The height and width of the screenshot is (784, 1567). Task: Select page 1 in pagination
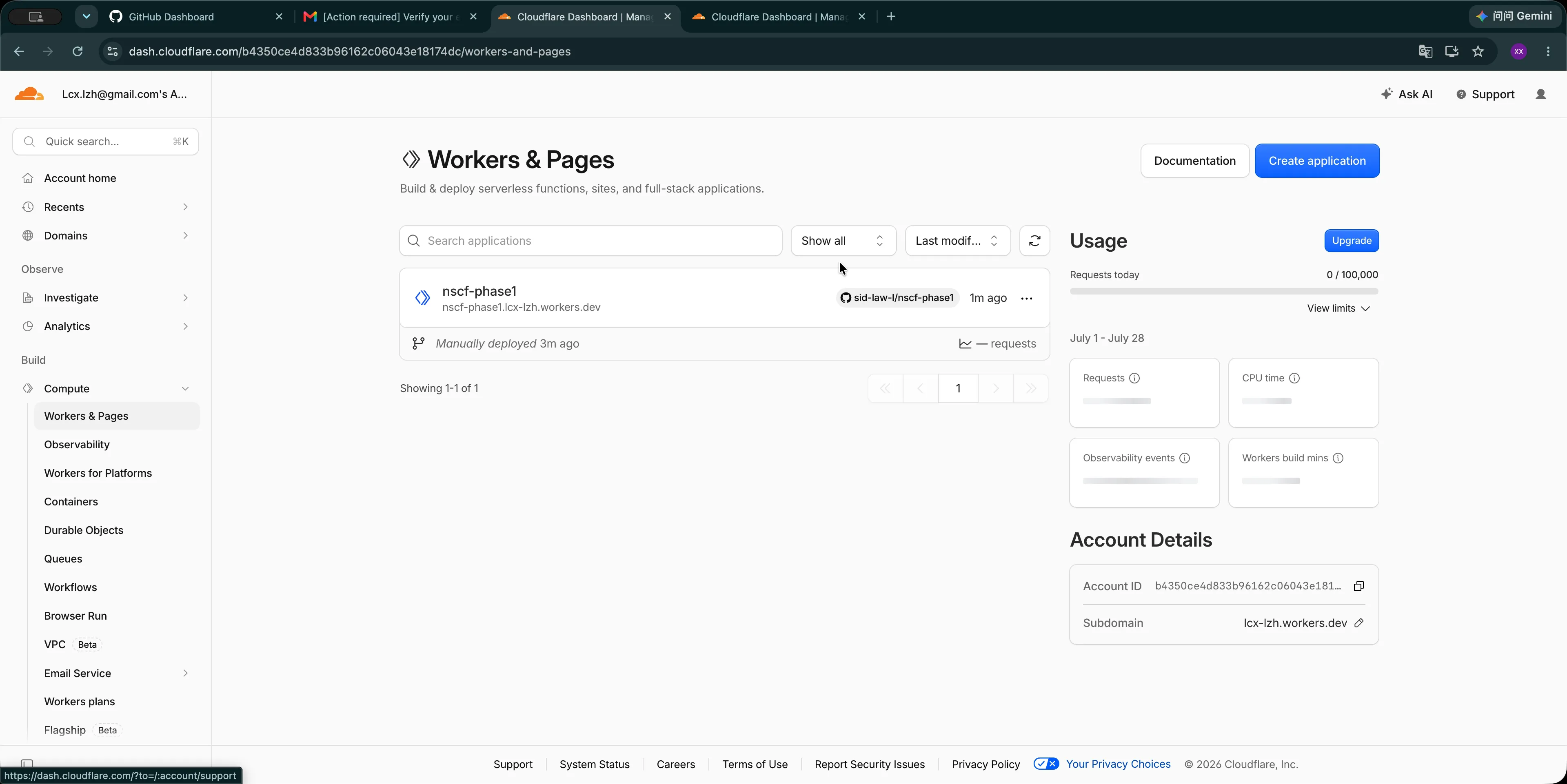coord(957,389)
